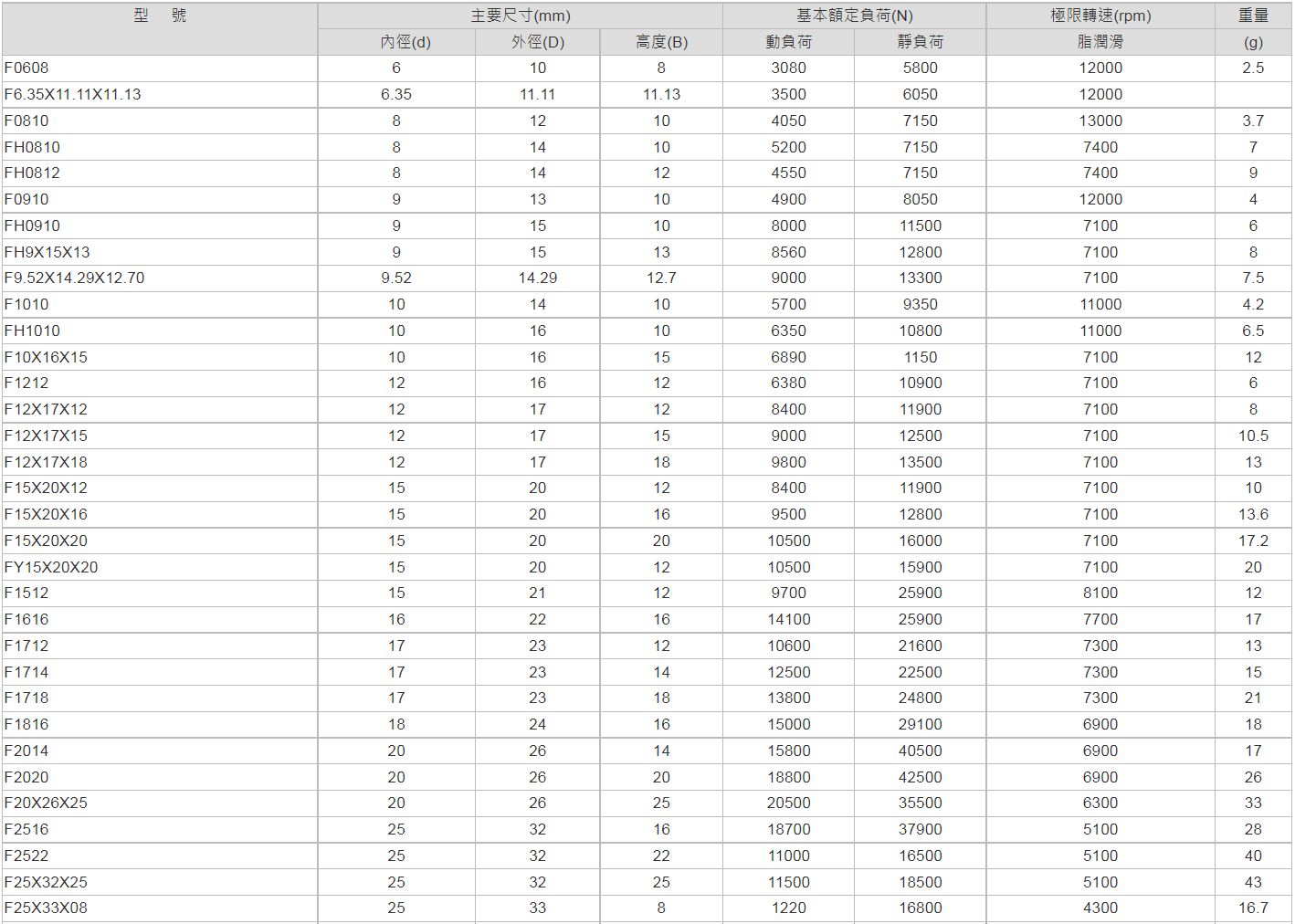Select model F0608 in first row
Image resolution: width=1295 pixels, height=924 pixels.
coord(26,68)
